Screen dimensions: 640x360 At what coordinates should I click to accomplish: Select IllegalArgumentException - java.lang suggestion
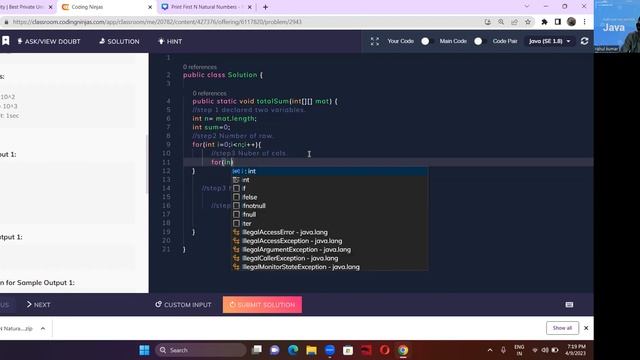pyautogui.click(x=329, y=249)
